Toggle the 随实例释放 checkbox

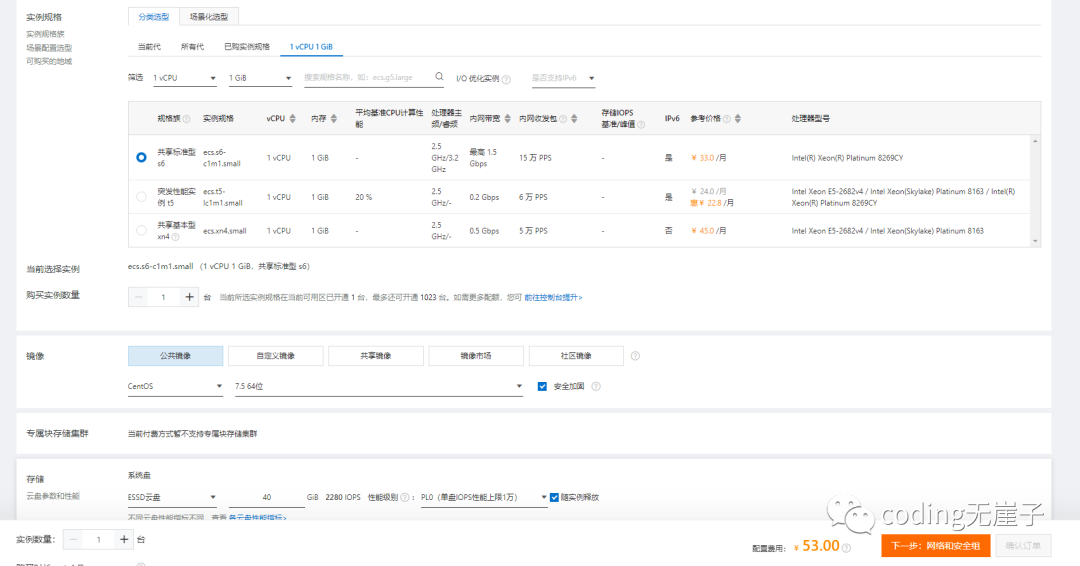click(x=554, y=497)
